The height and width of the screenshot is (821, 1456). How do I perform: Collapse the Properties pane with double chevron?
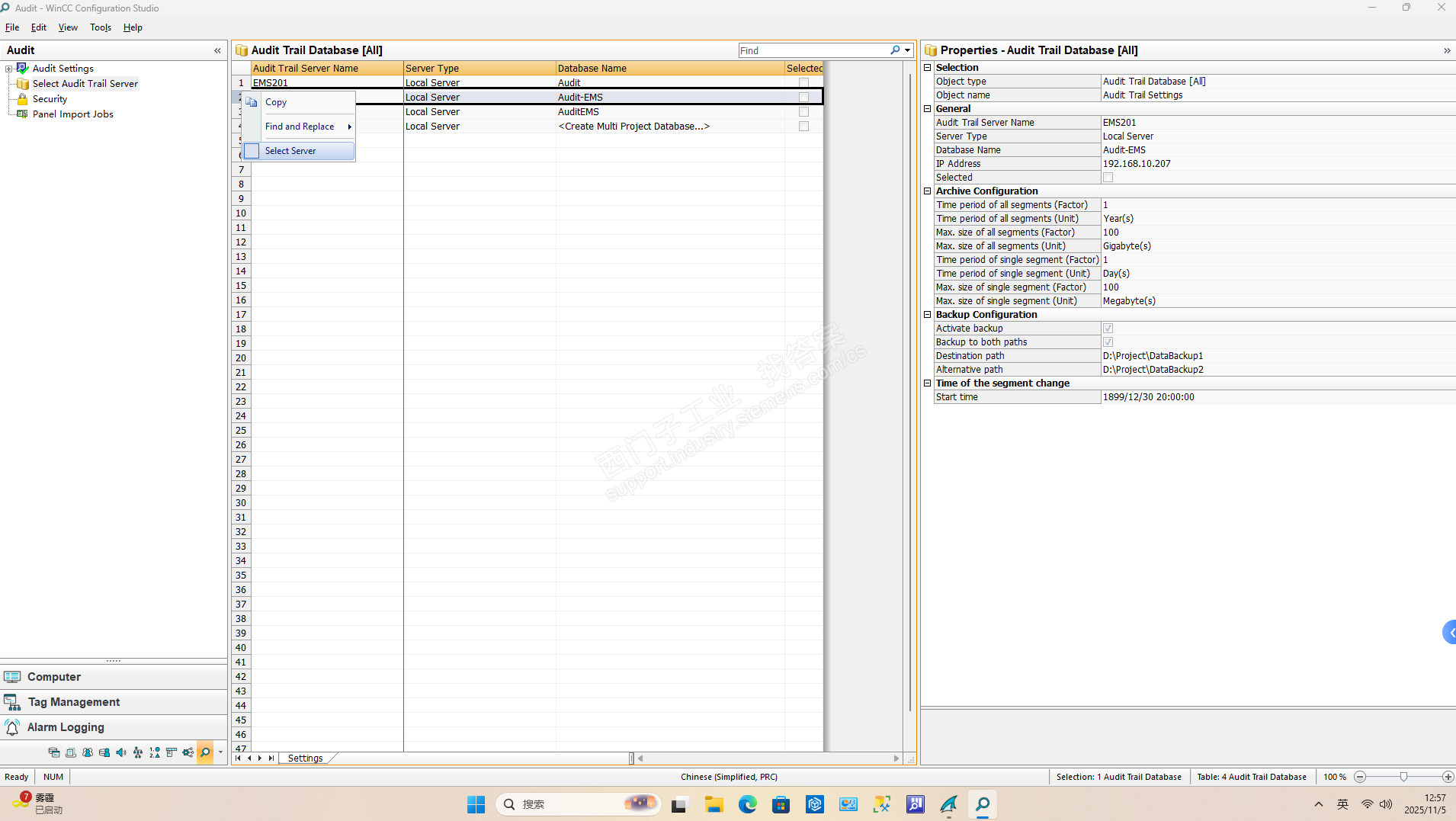coord(1447,50)
